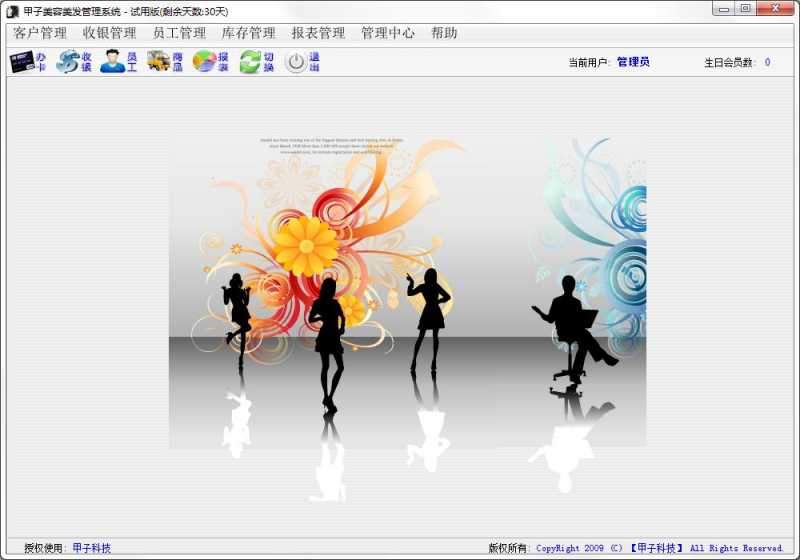Open the 库存管理 menu

[248, 33]
